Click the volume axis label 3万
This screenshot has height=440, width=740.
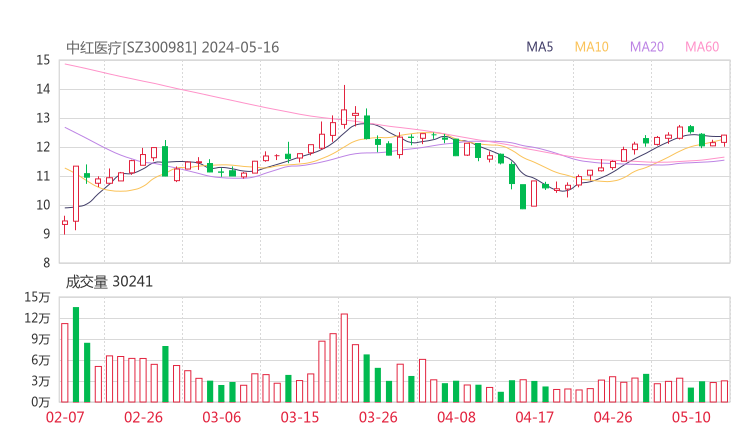coord(41,381)
